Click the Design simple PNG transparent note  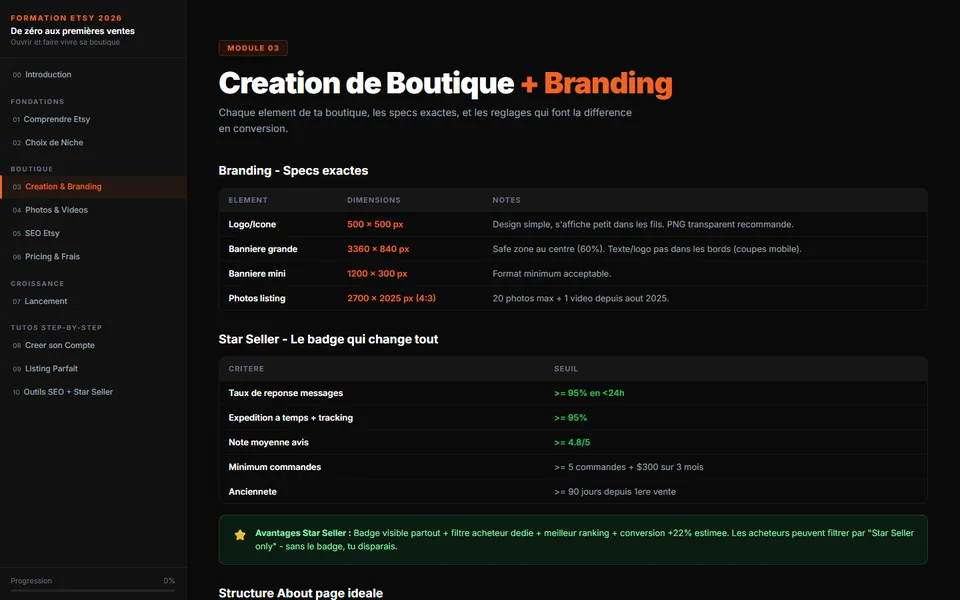point(643,225)
